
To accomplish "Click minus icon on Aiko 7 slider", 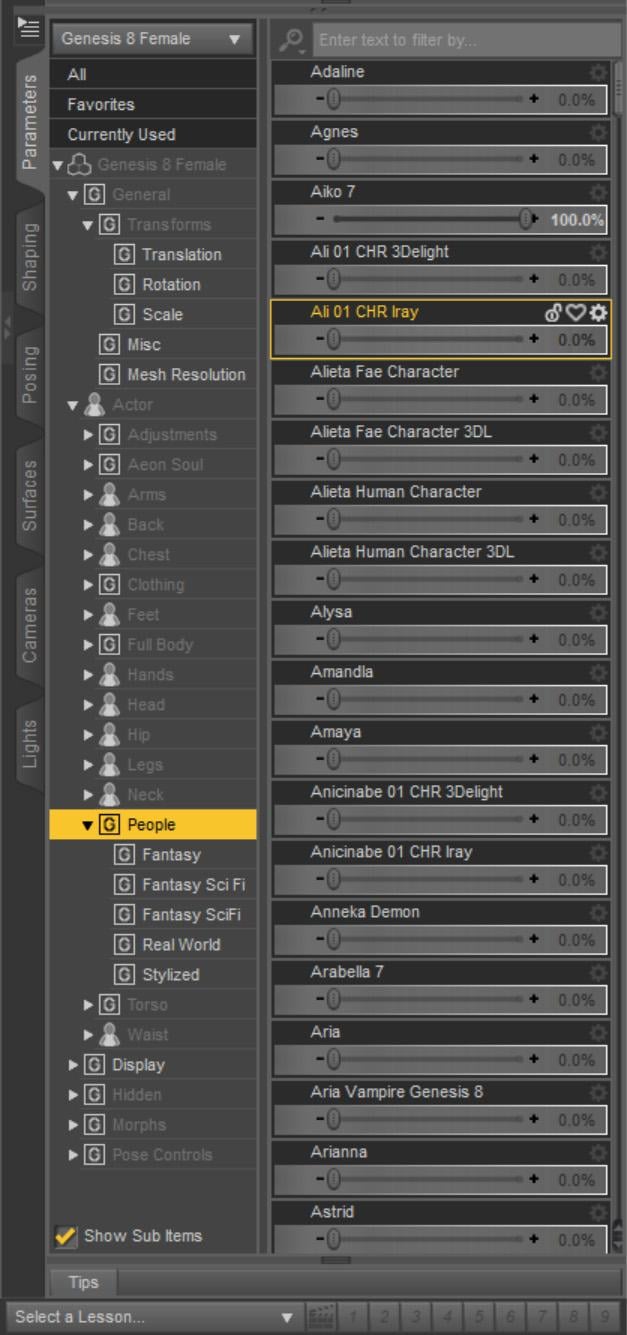I will (x=320, y=219).
